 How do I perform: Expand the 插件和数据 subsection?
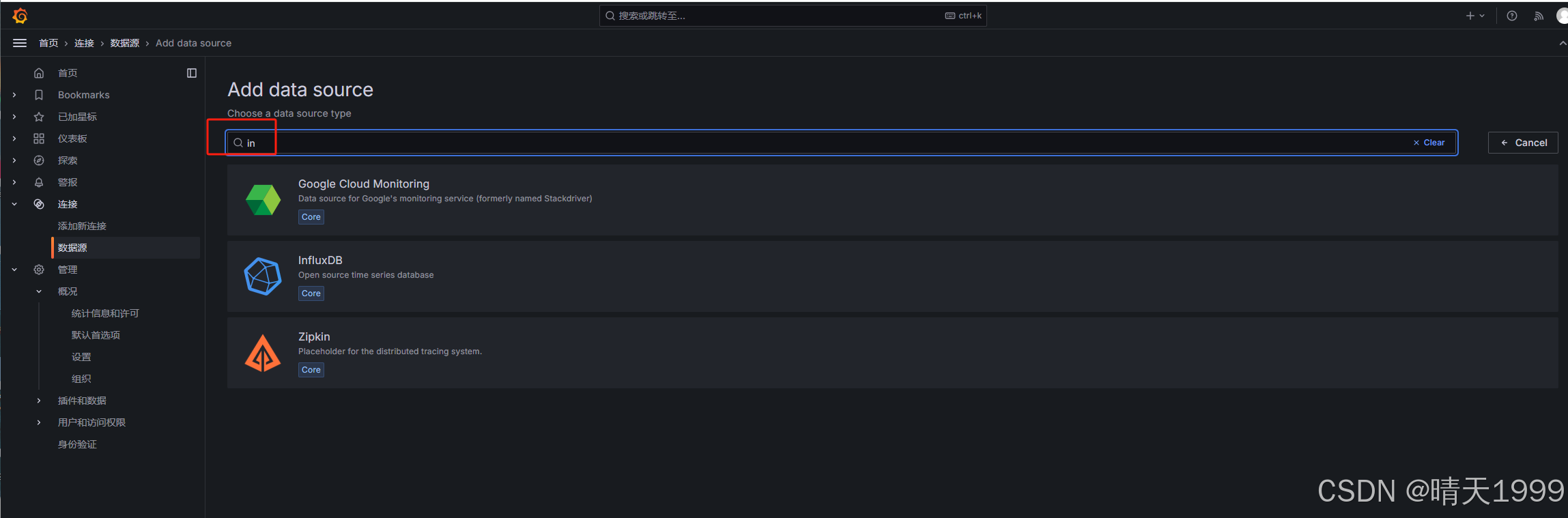click(x=39, y=401)
